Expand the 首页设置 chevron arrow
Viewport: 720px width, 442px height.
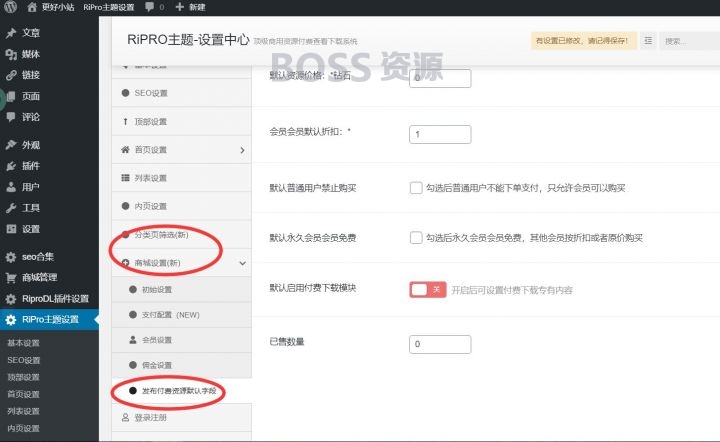(242, 150)
